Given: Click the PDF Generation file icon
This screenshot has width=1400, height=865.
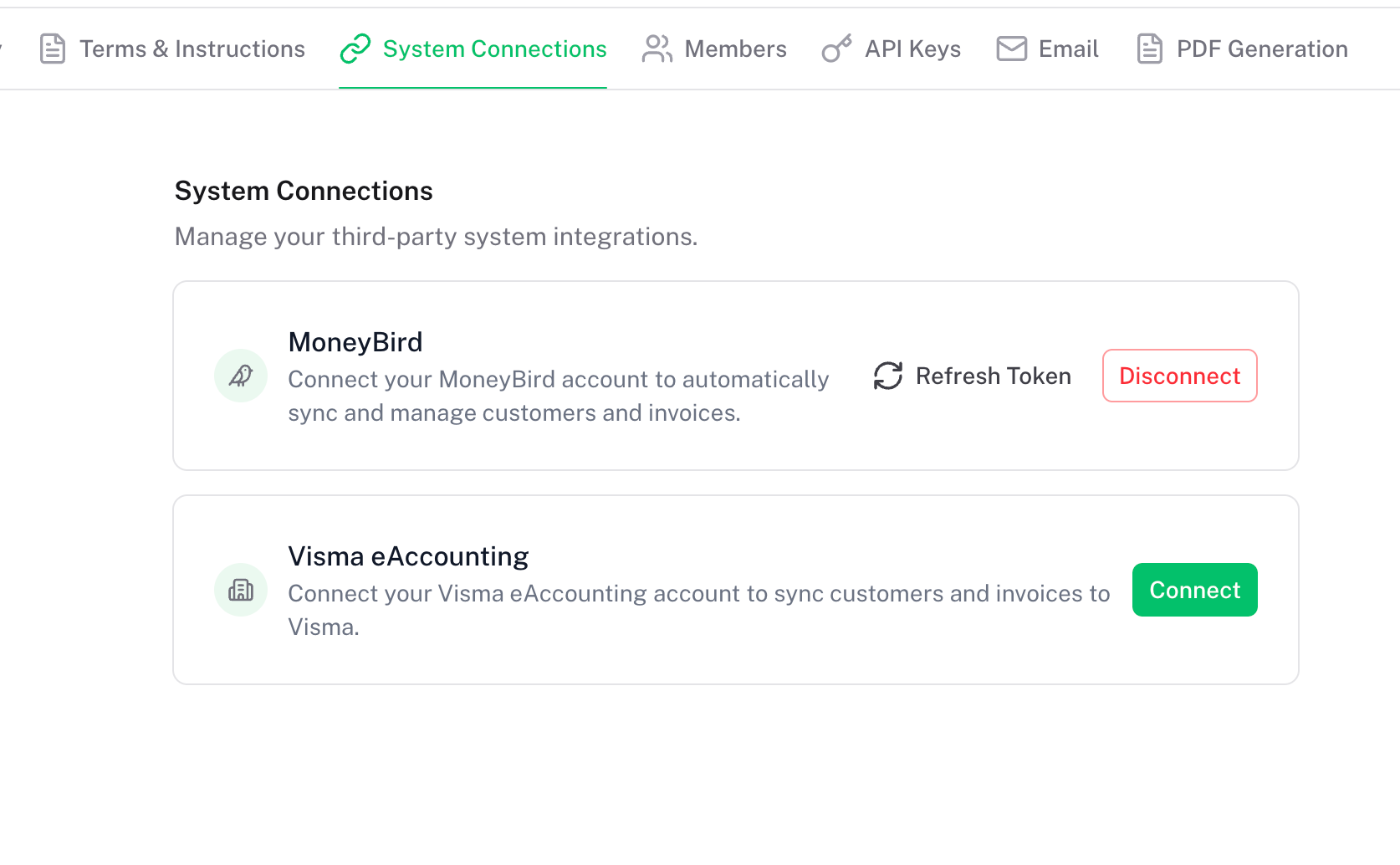Looking at the screenshot, I should [1150, 49].
